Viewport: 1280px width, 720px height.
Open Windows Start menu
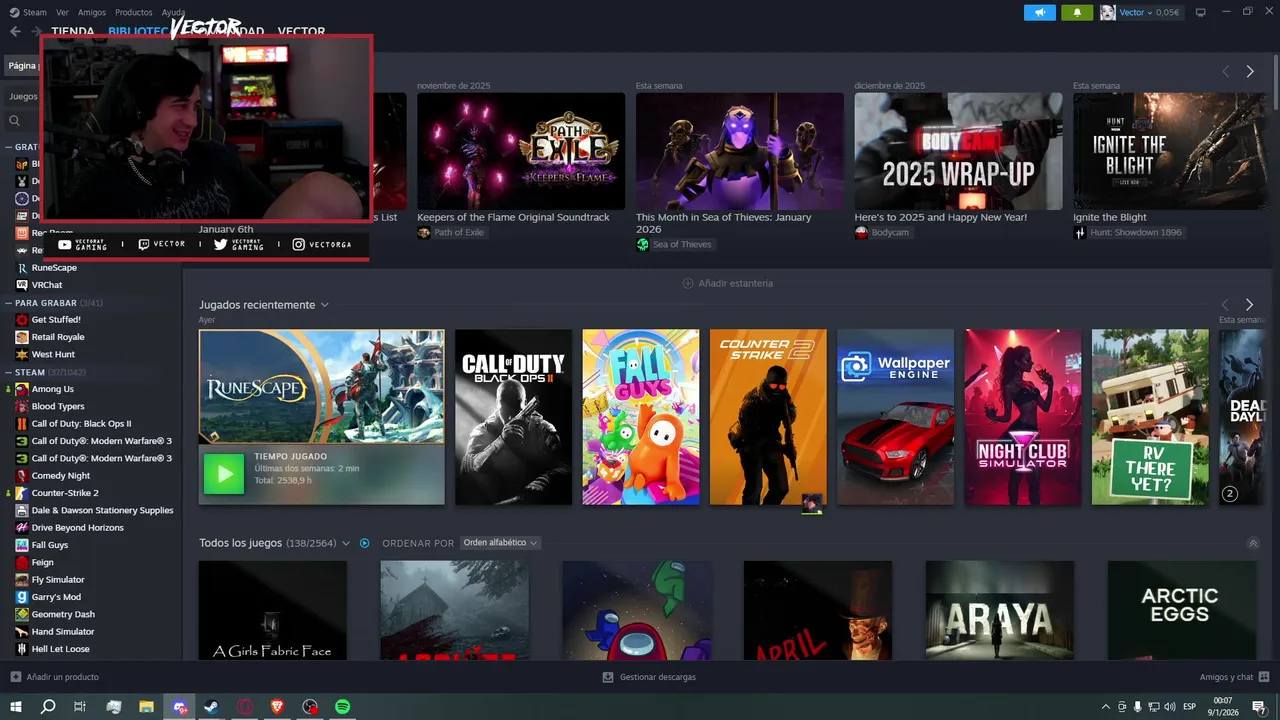coord(15,707)
